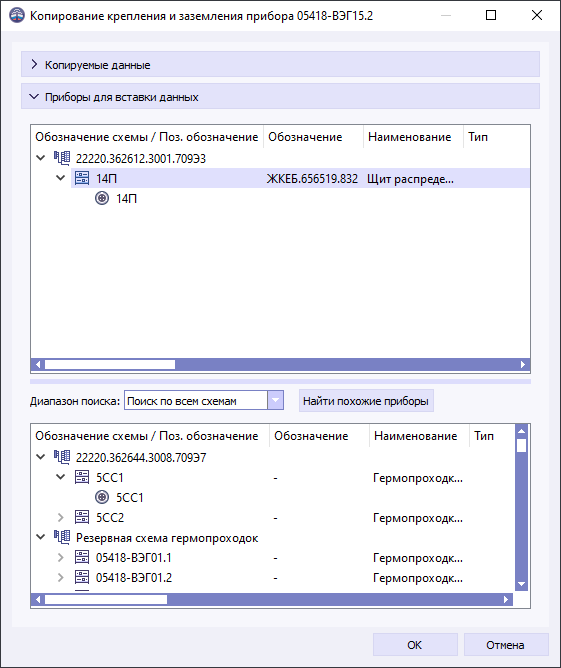Click upper table column header Обозначение схемы

pos(147,137)
